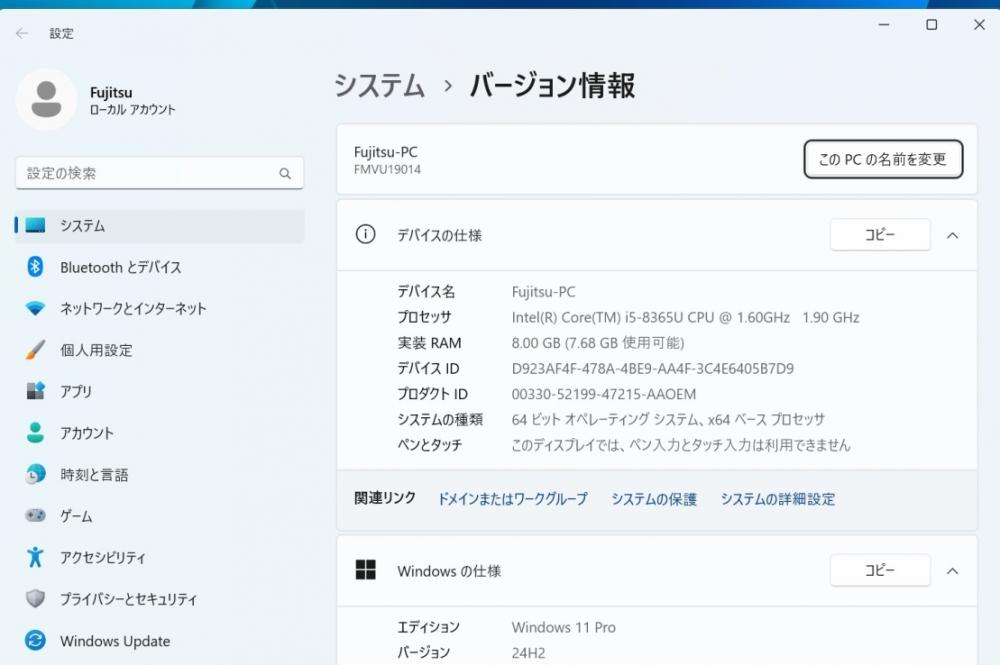Click the Fujitsu ローカル アカウント profile
The height and width of the screenshot is (665, 1000).
pyautogui.click(x=96, y=100)
